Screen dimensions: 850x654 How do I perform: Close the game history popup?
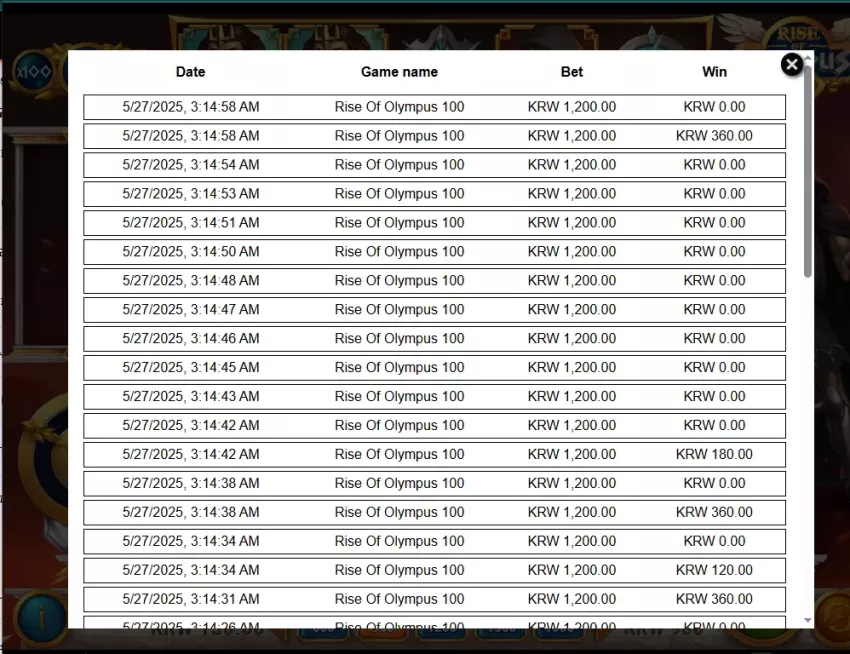[x=791, y=65]
